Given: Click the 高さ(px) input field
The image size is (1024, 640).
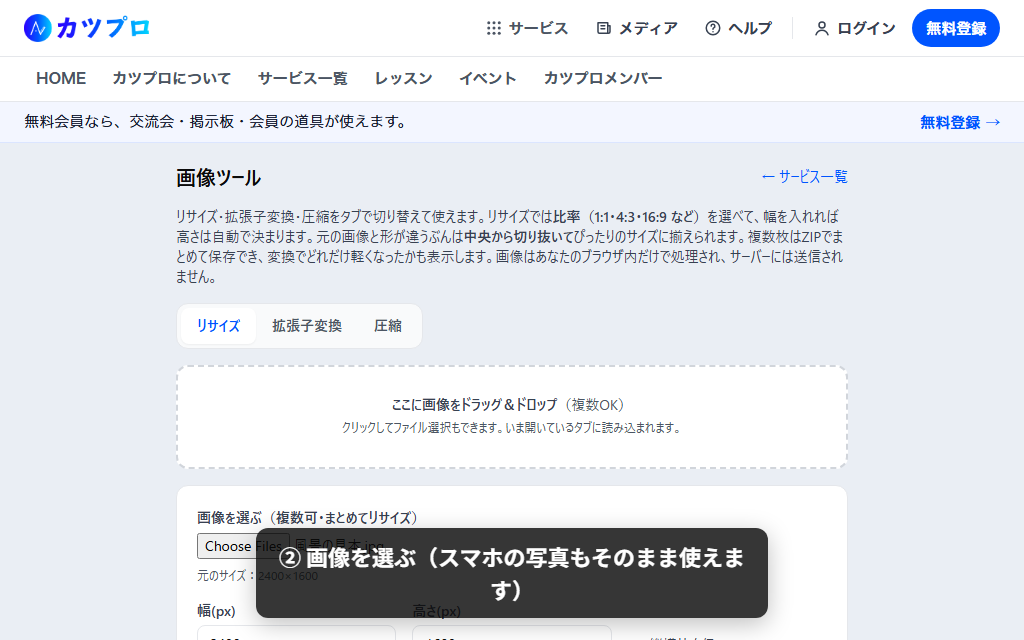Looking at the screenshot, I should [x=511, y=633].
